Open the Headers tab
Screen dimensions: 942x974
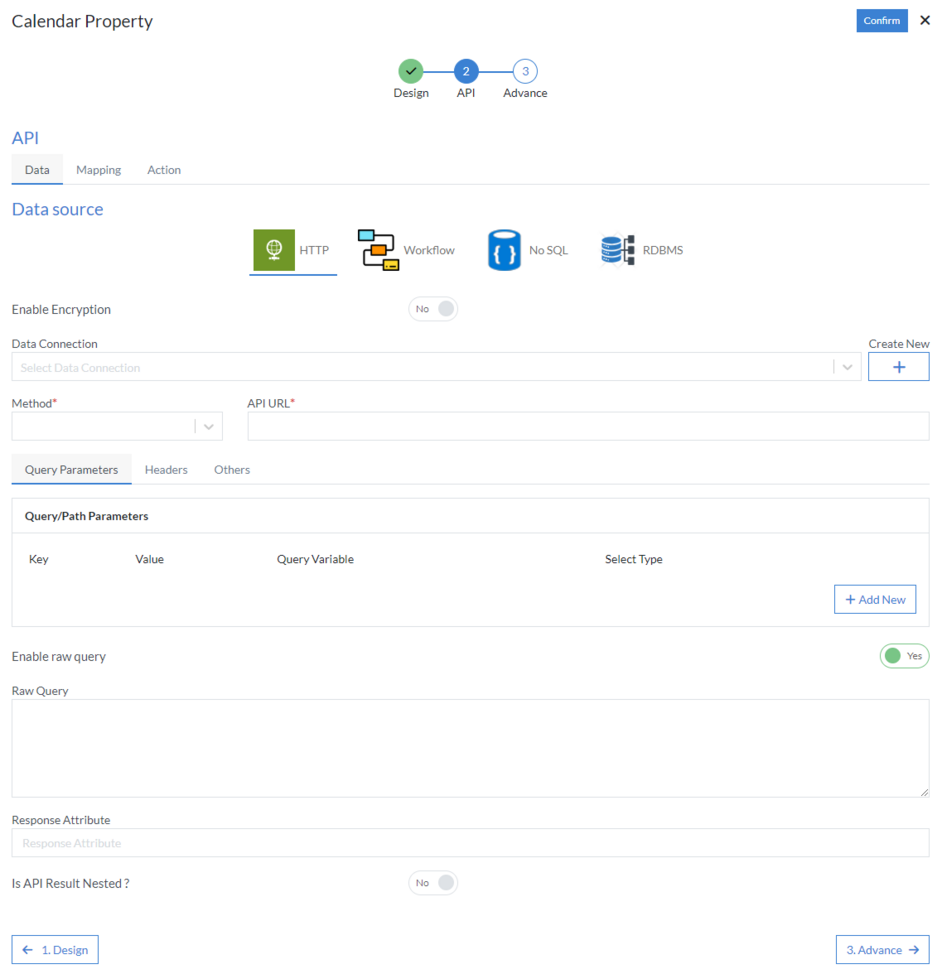pyautogui.click(x=166, y=469)
